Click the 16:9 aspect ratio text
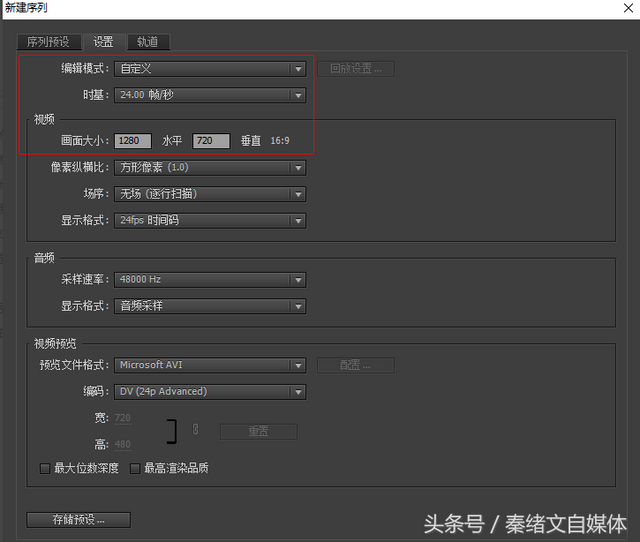 click(280, 141)
